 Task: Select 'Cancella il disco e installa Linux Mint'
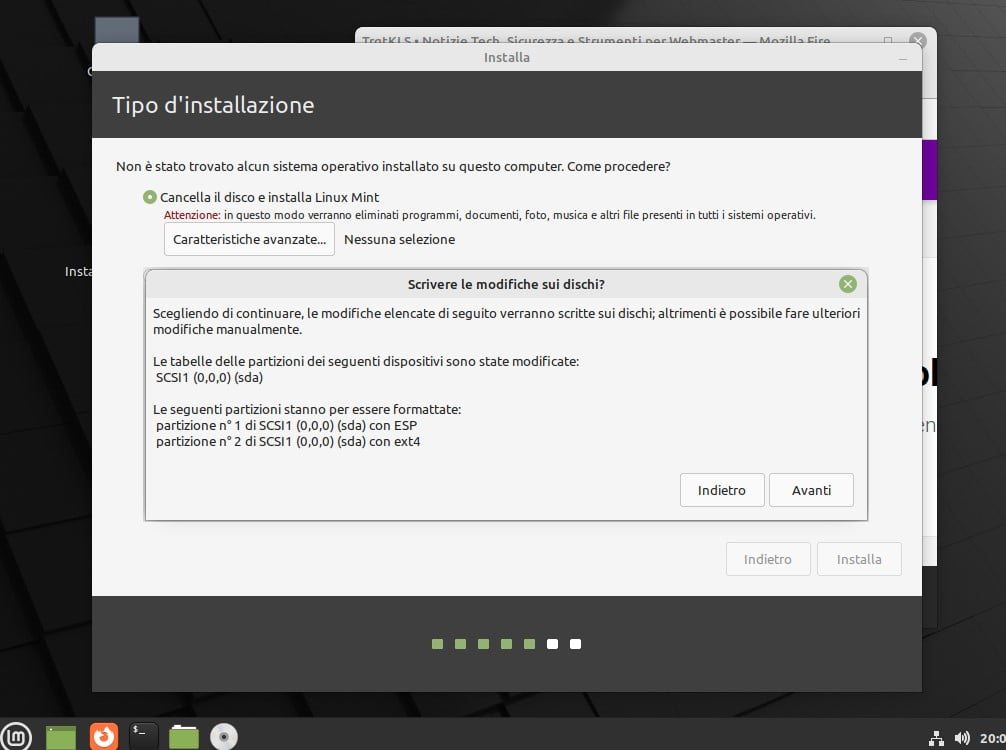tap(150, 197)
